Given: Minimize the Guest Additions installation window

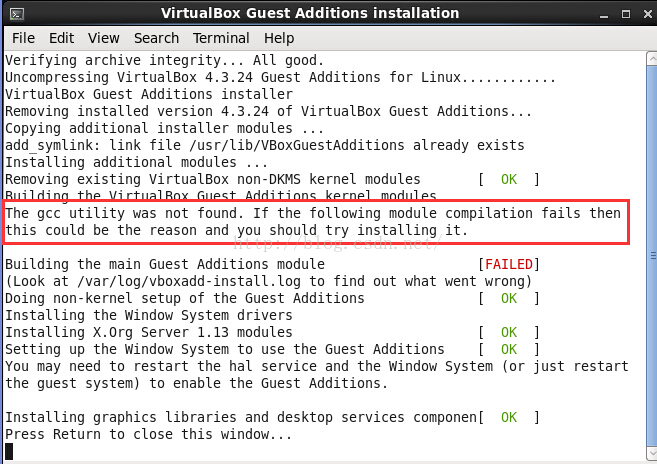Looking at the screenshot, I should point(604,15).
